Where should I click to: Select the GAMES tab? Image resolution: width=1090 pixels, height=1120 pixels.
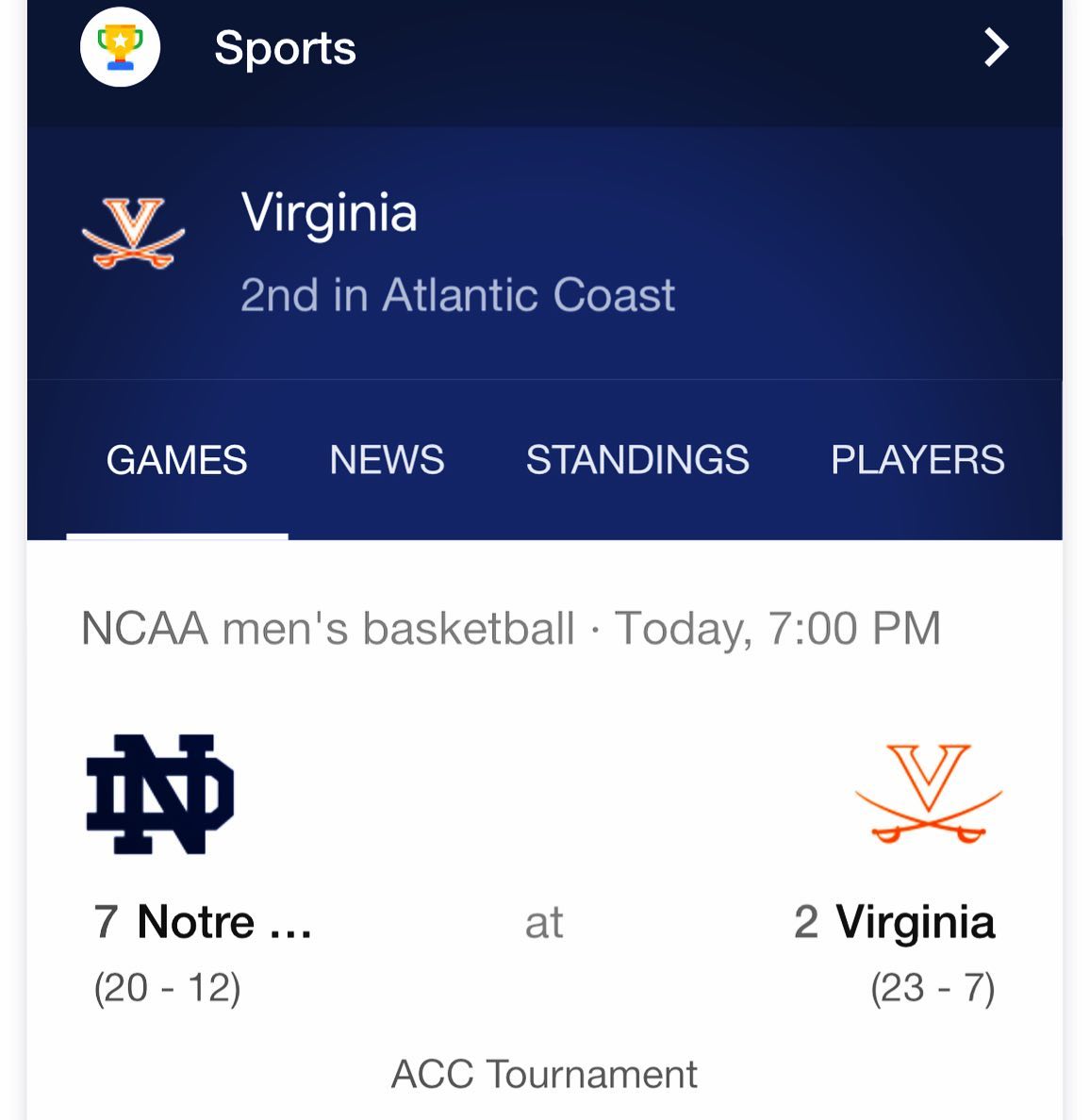coord(176,460)
